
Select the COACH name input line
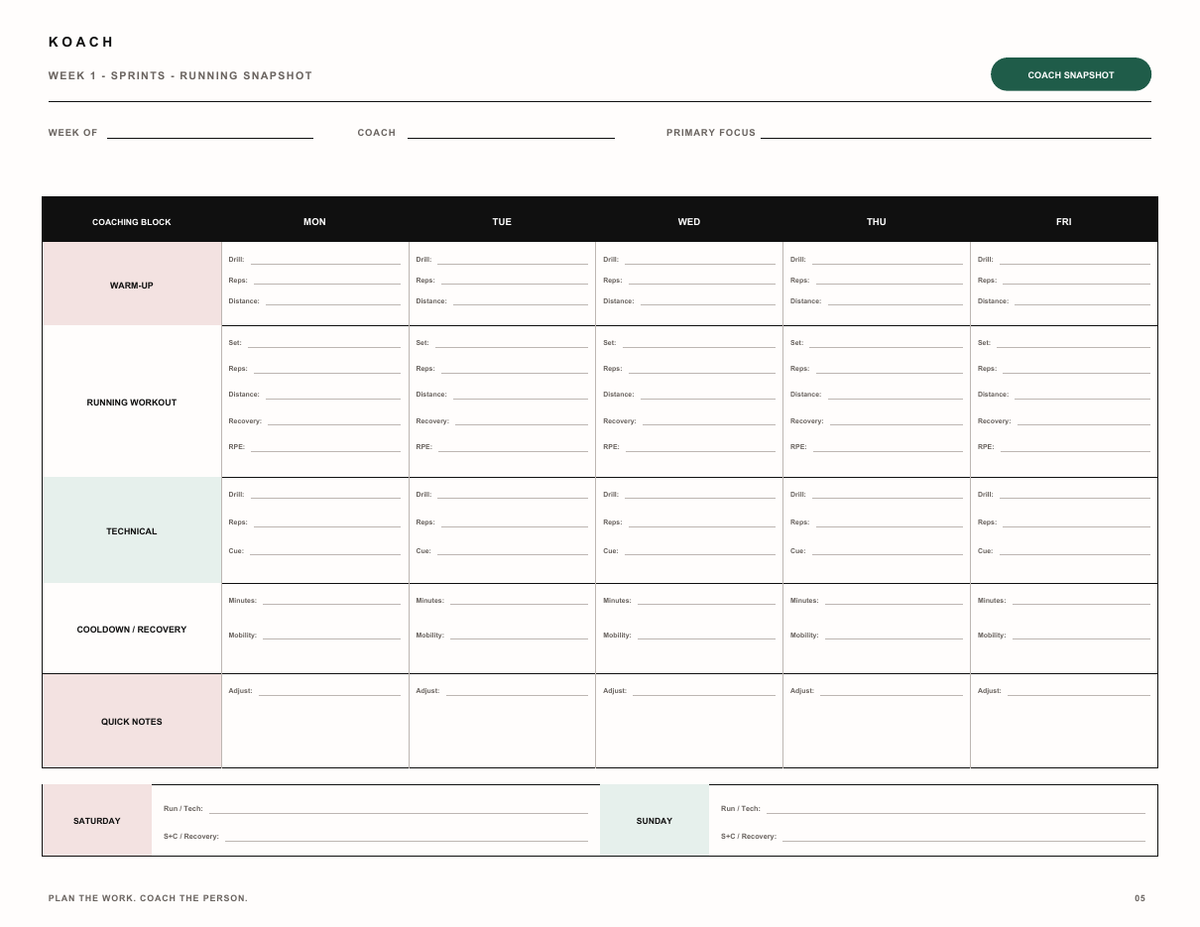tap(511, 133)
